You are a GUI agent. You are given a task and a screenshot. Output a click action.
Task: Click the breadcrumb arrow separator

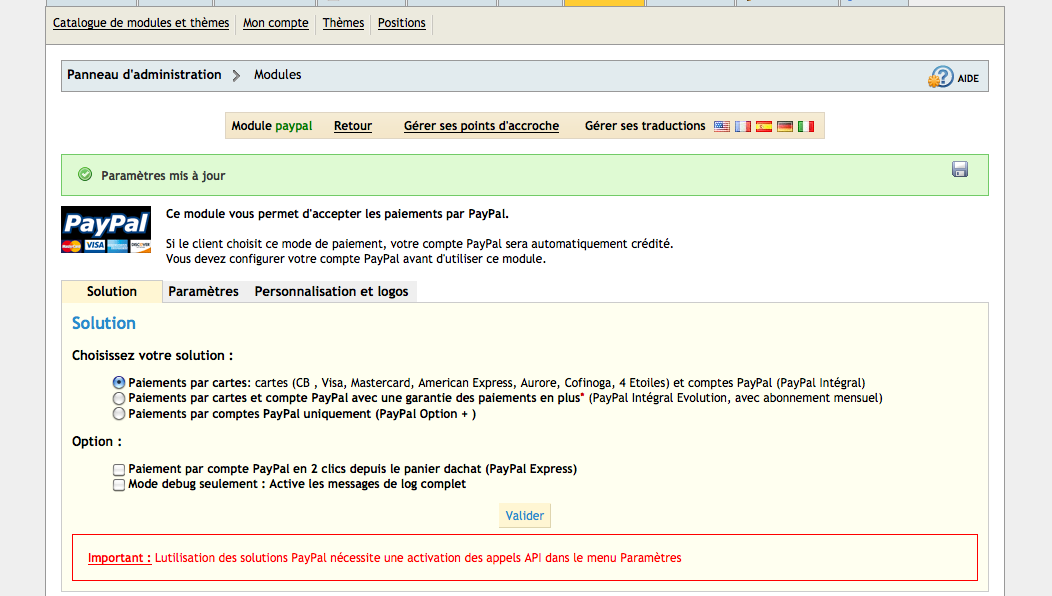coord(236,75)
